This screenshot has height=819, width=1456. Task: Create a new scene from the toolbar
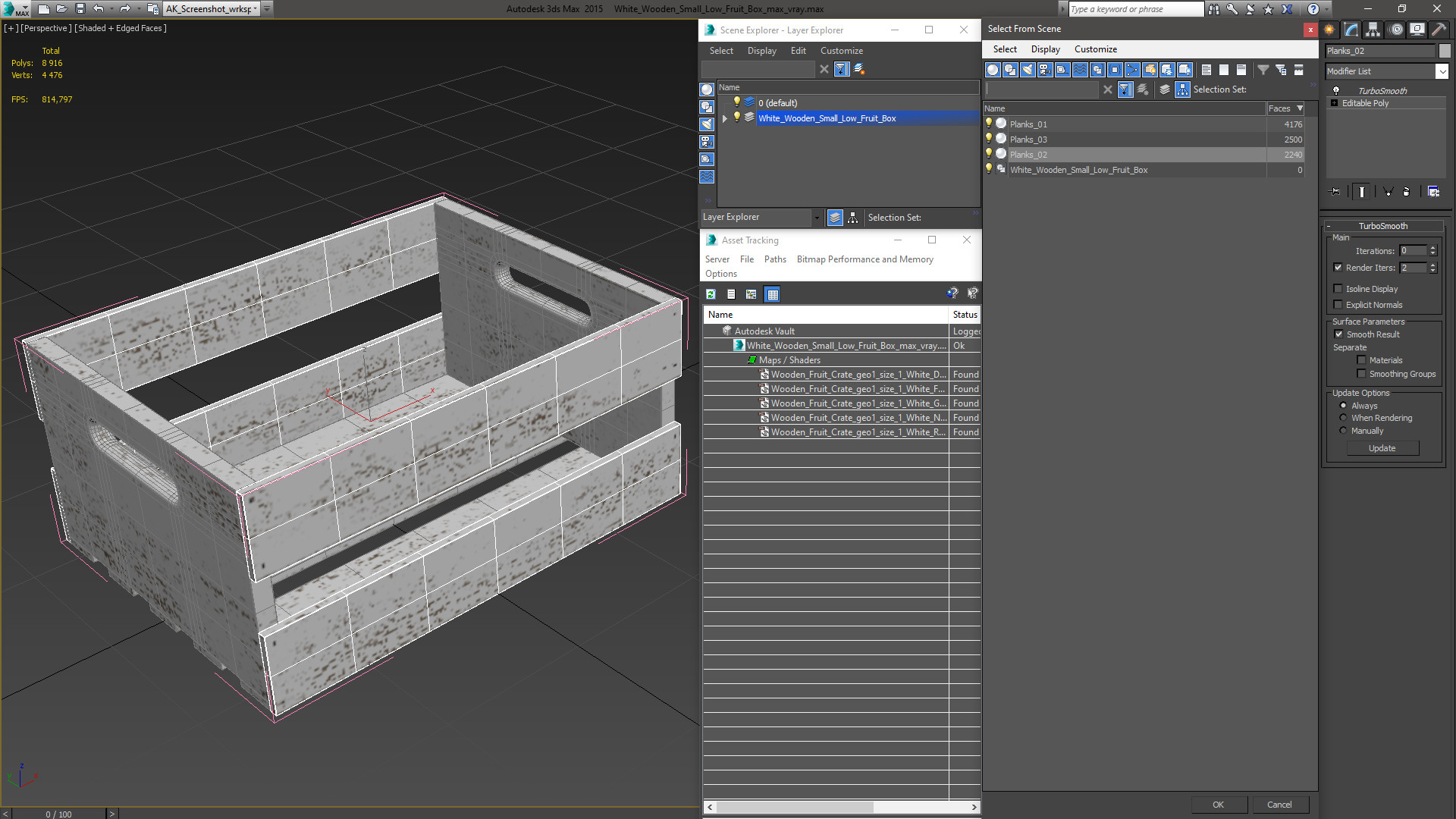click(x=44, y=9)
